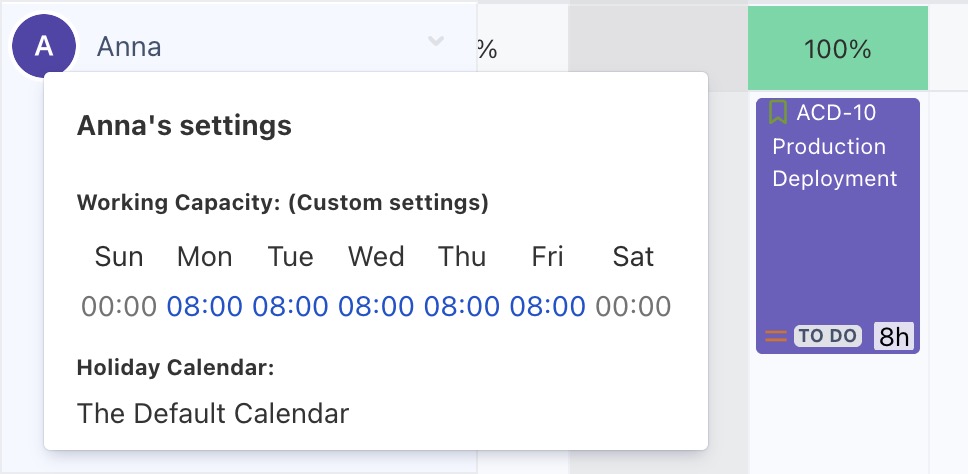Click Anna's purple avatar icon
This screenshot has height=474, width=968.
pos(42,46)
